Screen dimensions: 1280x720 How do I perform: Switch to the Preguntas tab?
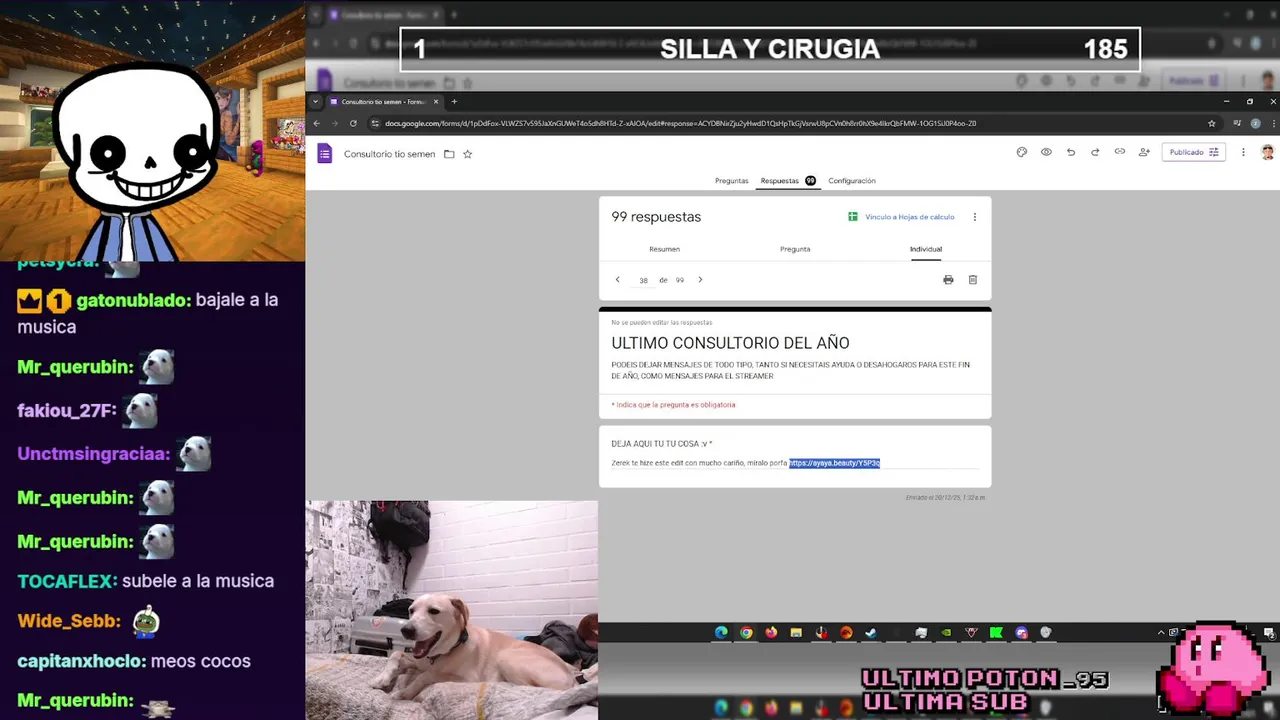click(x=731, y=181)
